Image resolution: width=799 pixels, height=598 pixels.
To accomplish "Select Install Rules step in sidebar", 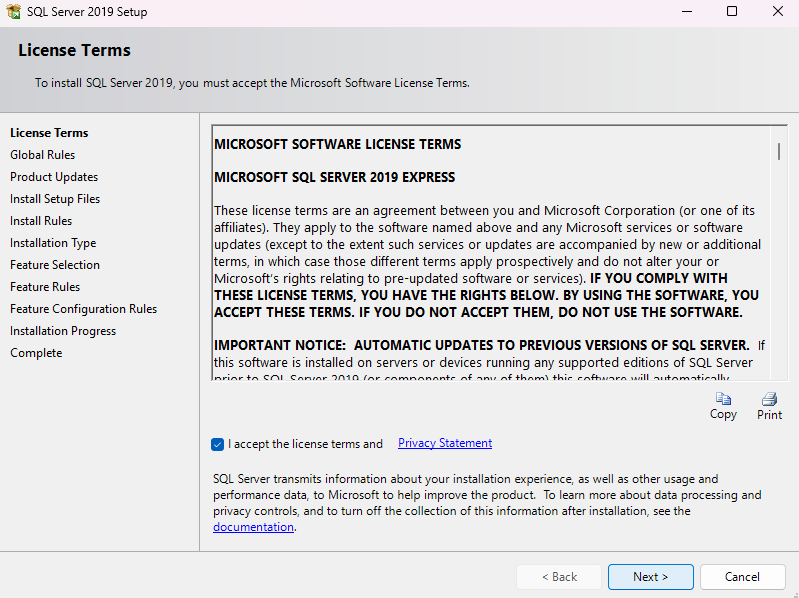I will [x=41, y=221].
